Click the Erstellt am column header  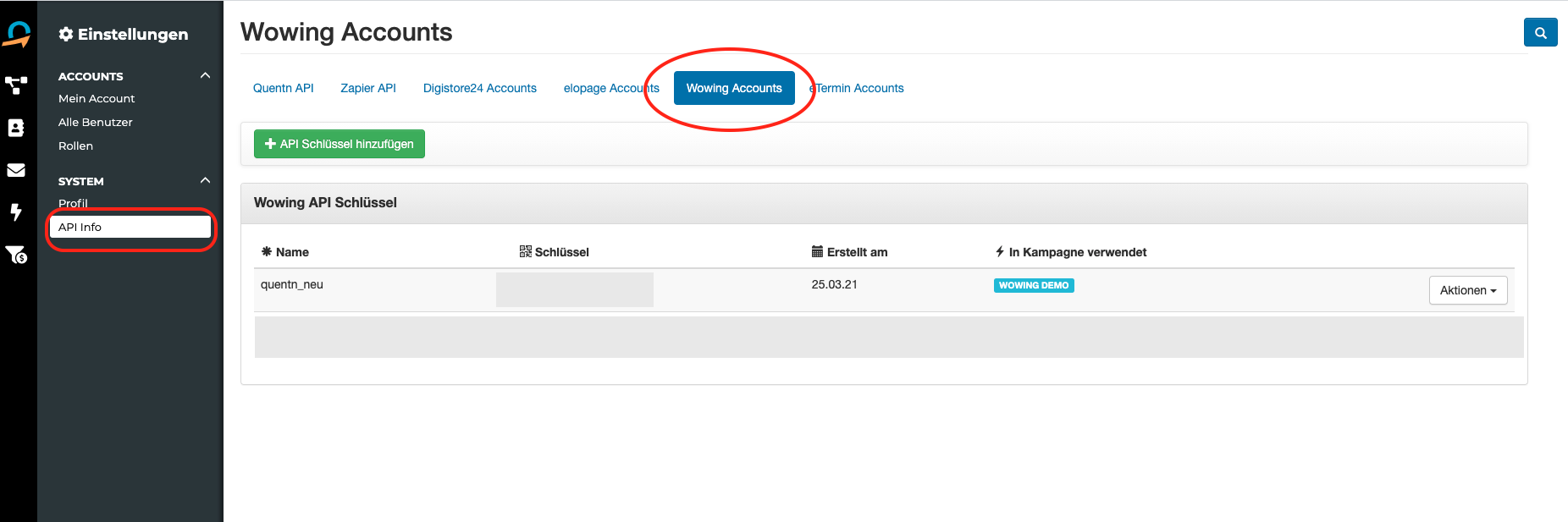click(850, 252)
